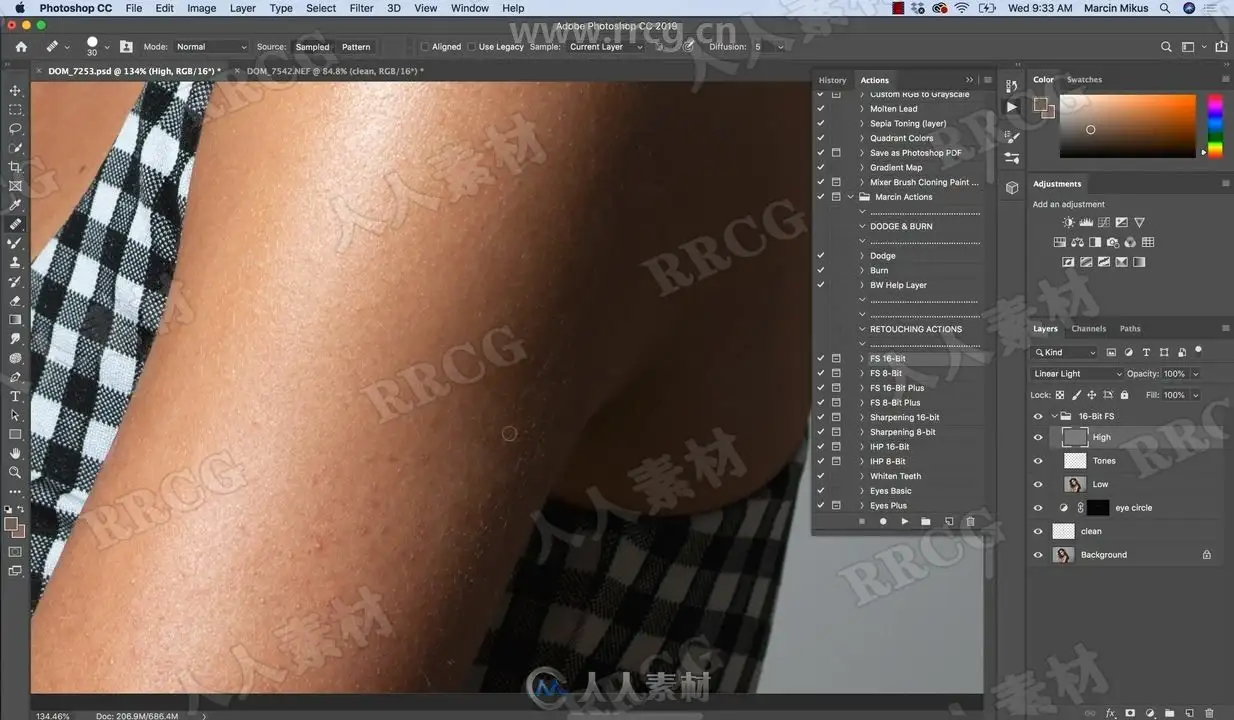Viewport: 1234px width, 720px height.
Task: Open the Layer menu
Action: click(x=243, y=8)
